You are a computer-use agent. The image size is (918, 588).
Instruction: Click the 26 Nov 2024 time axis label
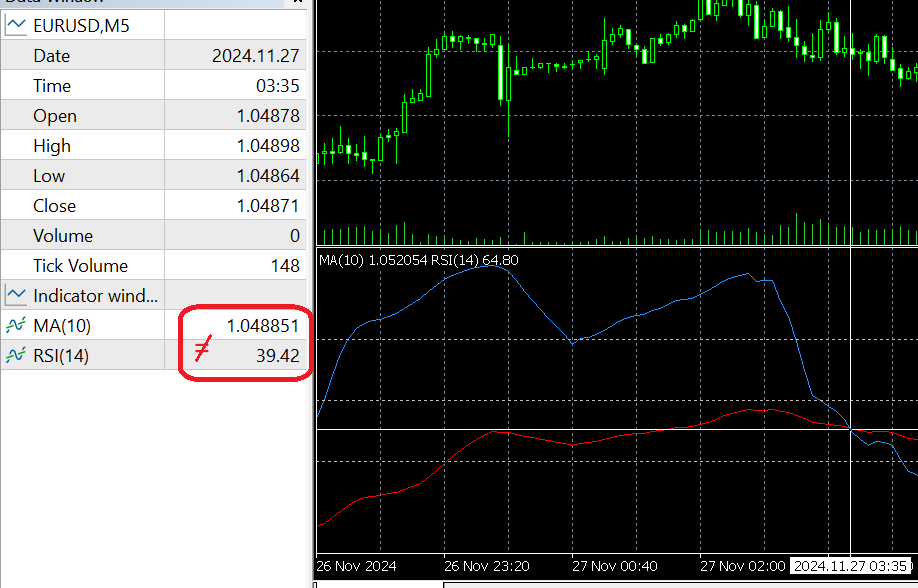pos(356,566)
